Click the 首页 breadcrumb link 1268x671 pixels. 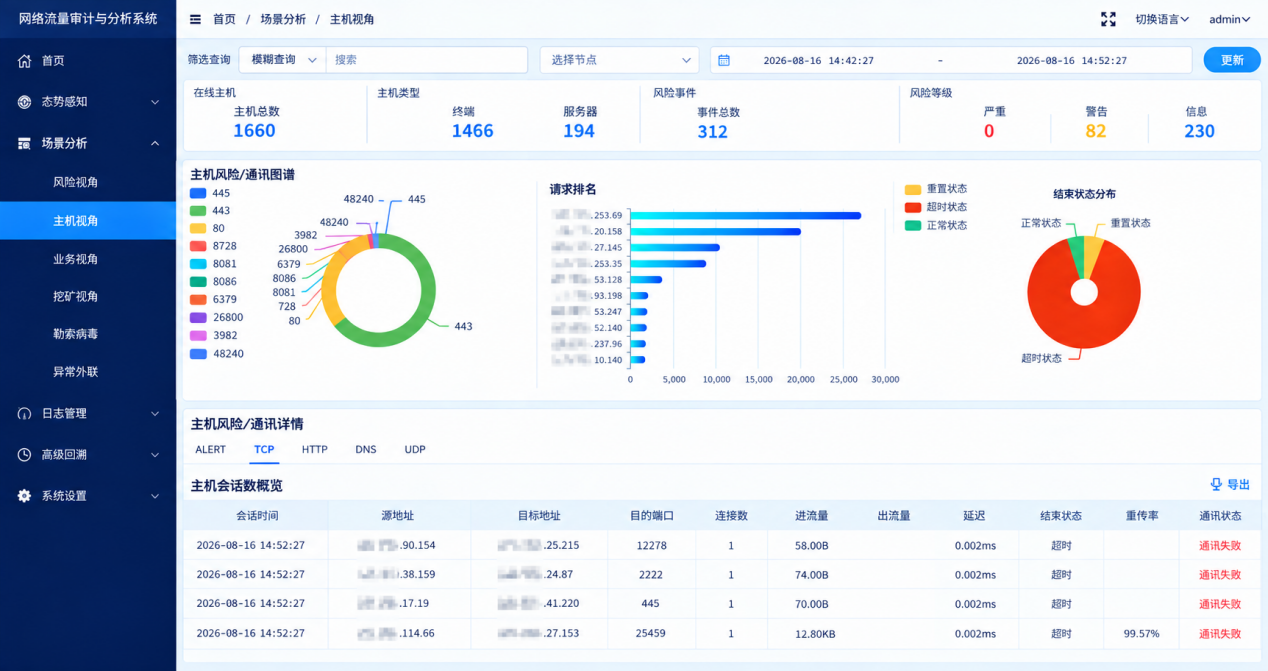[x=225, y=19]
